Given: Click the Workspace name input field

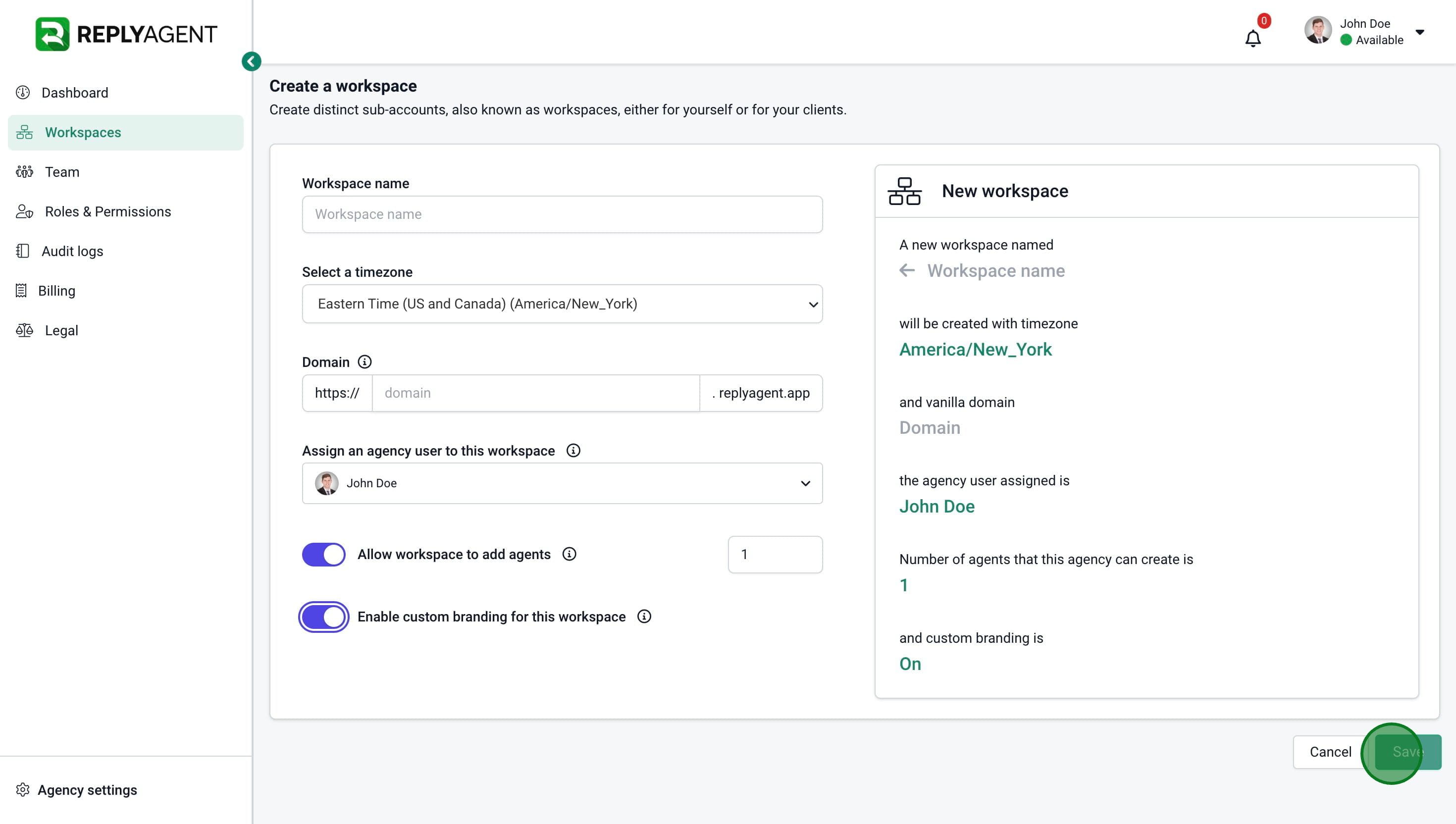Looking at the screenshot, I should (x=562, y=214).
